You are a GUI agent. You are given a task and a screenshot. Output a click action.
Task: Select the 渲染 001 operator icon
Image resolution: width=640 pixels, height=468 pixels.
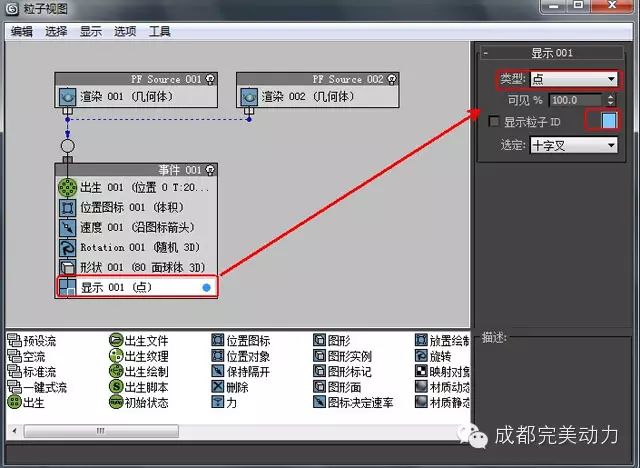coord(67,97)
